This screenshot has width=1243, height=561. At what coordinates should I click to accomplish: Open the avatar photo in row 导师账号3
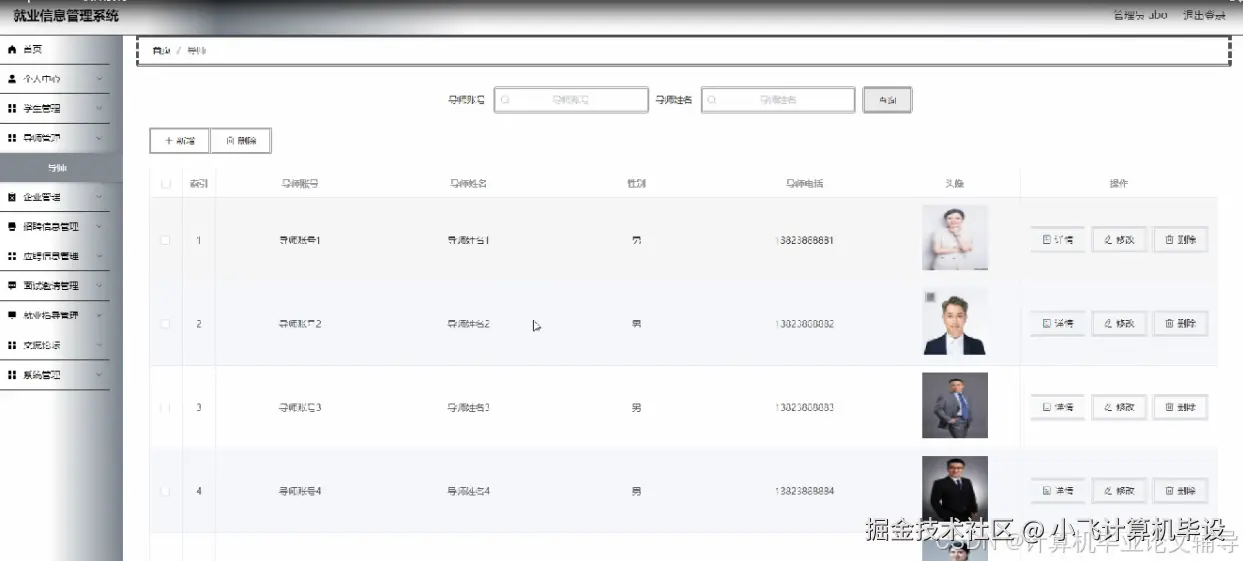tap(954, 405)
